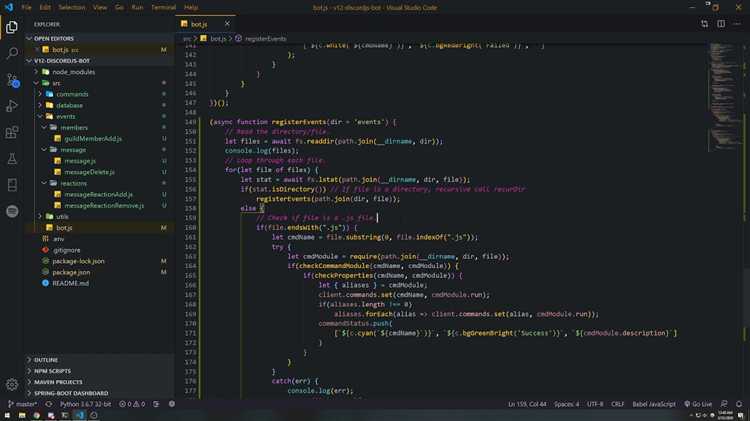Viewport: 750px width, 421px height.
Task: Open notifications bell in status bar
Action: pyautogui.click(x=739, y=404)
